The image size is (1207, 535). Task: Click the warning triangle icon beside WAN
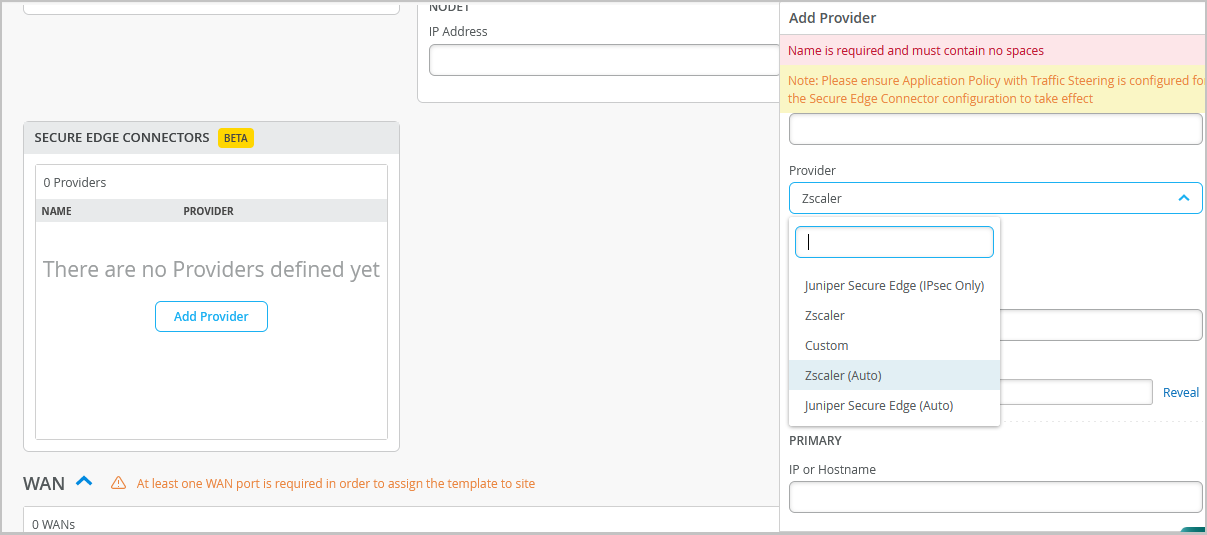coord(118,484)
